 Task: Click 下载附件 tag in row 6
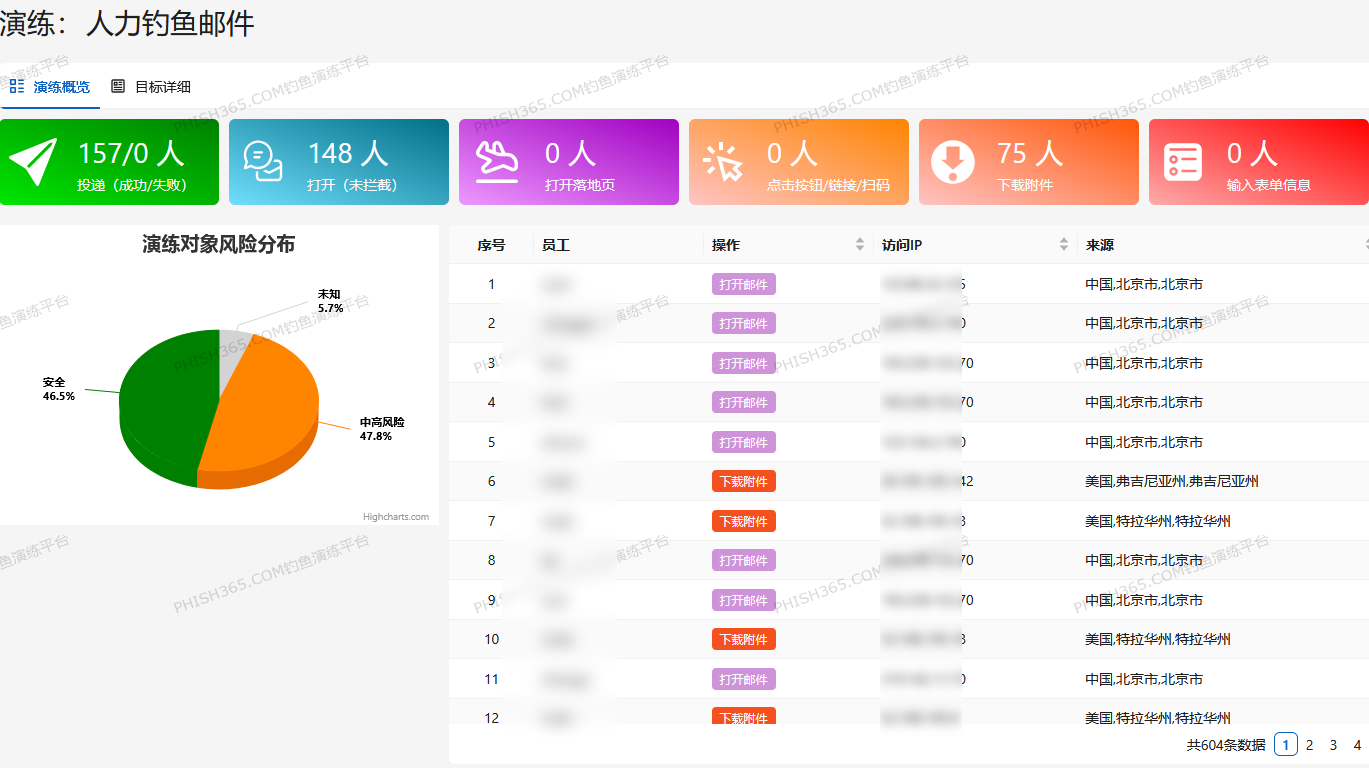(x=743, y=482)
